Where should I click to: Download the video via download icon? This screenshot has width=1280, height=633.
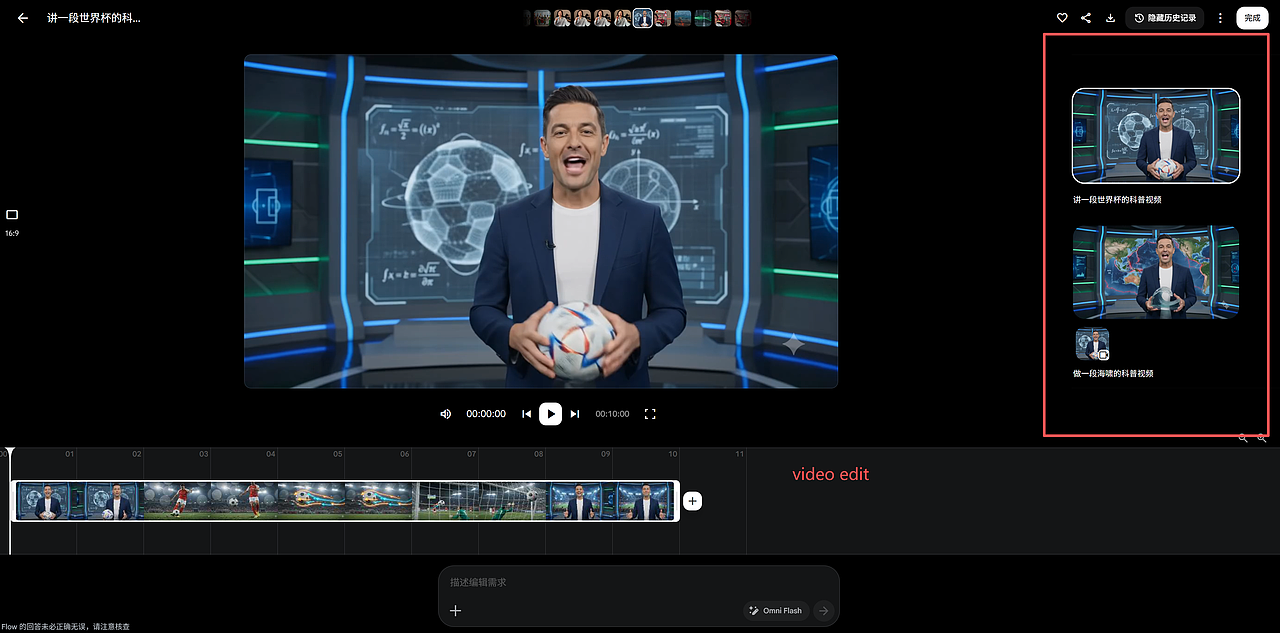(x=1110, y=18)
